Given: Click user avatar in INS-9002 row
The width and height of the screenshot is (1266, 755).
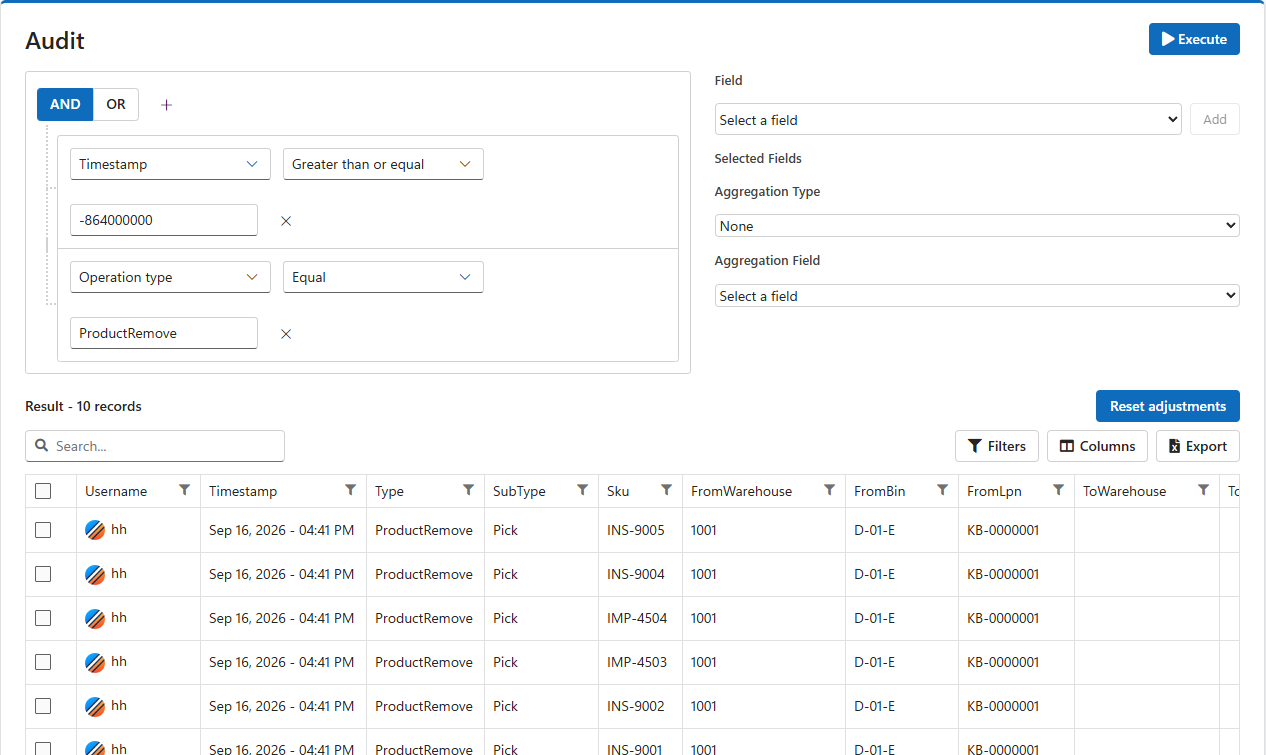Looking at the screenshot, I should [95, 707].
